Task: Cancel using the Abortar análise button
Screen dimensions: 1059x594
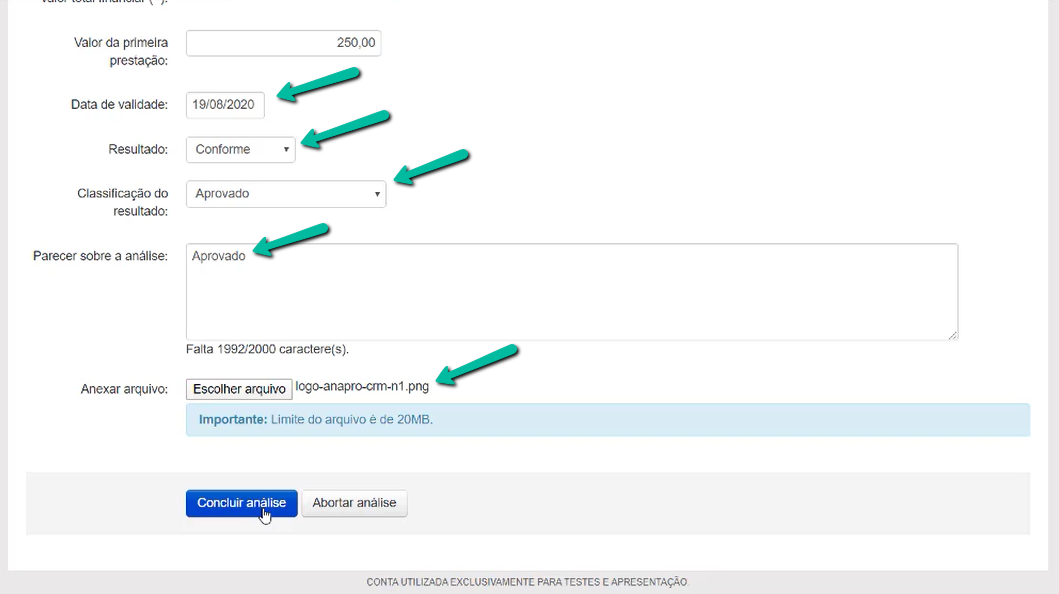Action: point(354,503)
